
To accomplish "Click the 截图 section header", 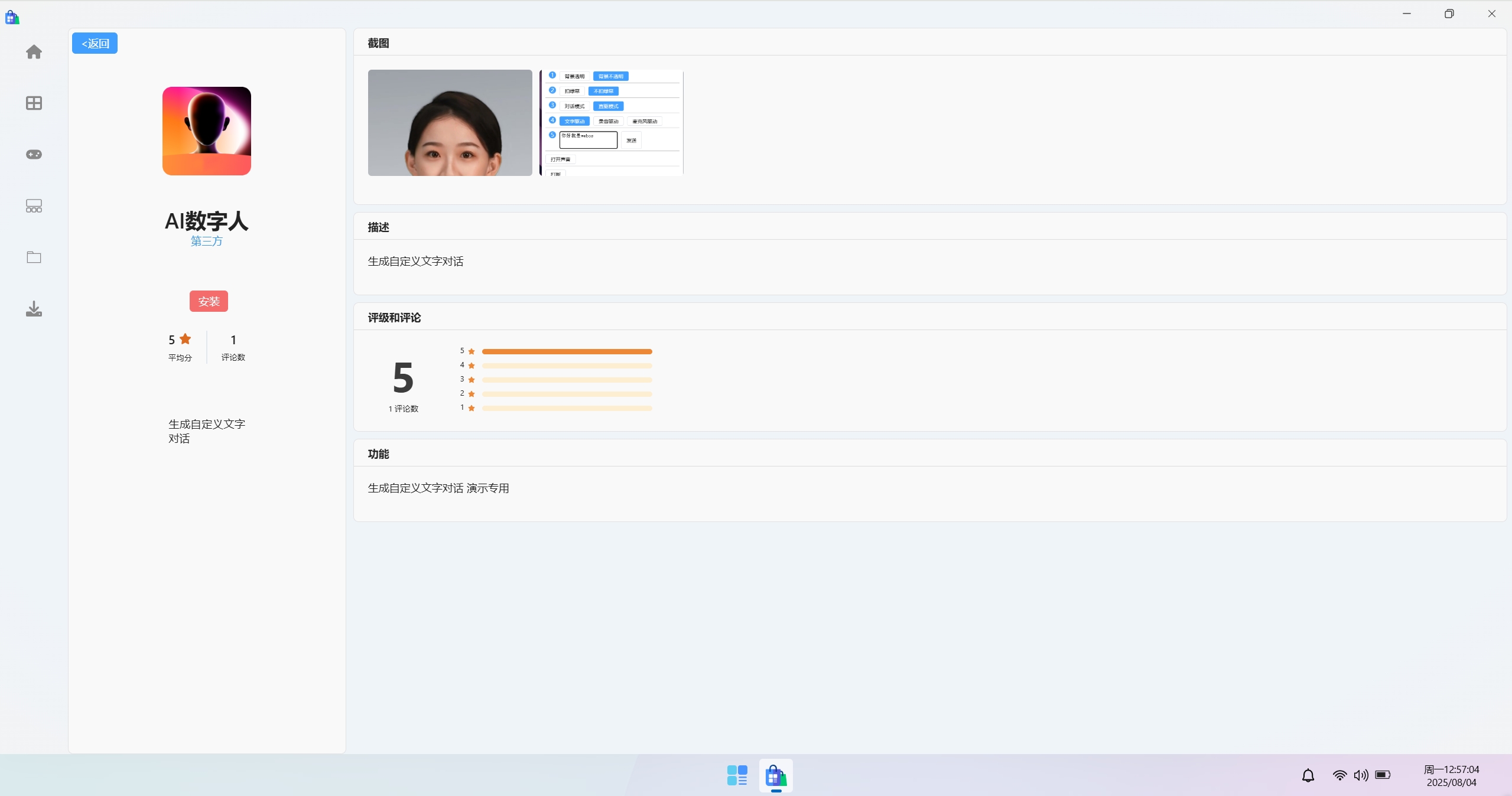I will [x=378, y=43].
